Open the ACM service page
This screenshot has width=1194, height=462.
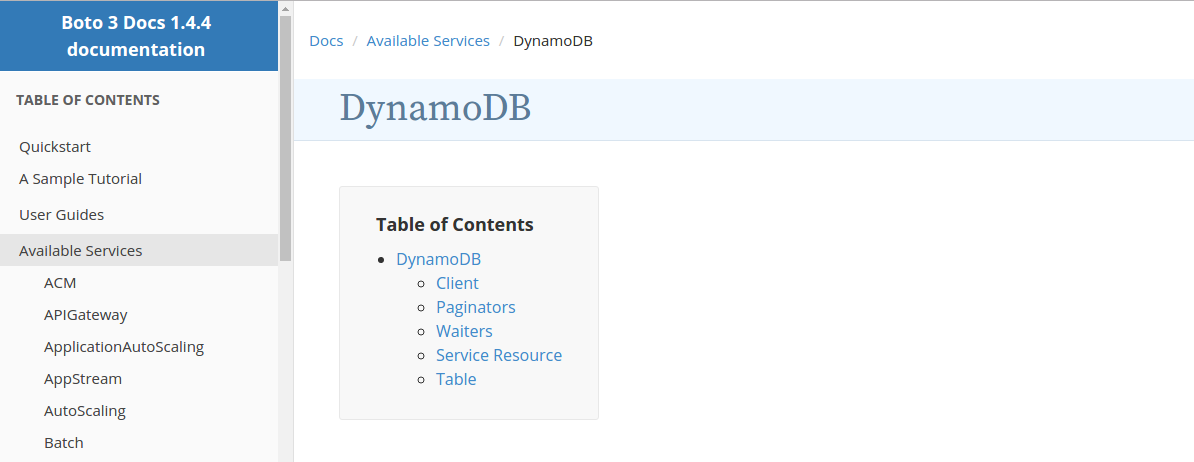point(60,283)
